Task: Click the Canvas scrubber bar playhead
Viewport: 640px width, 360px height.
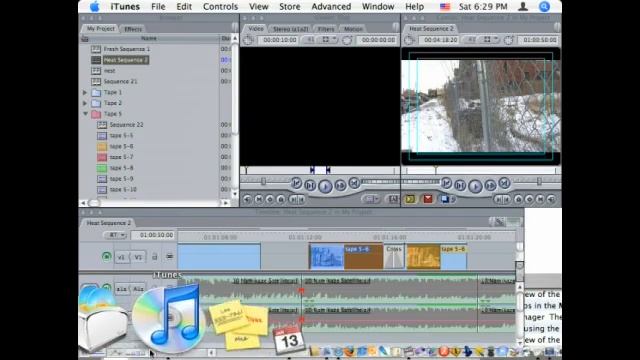Action: [x=436, y=170]
